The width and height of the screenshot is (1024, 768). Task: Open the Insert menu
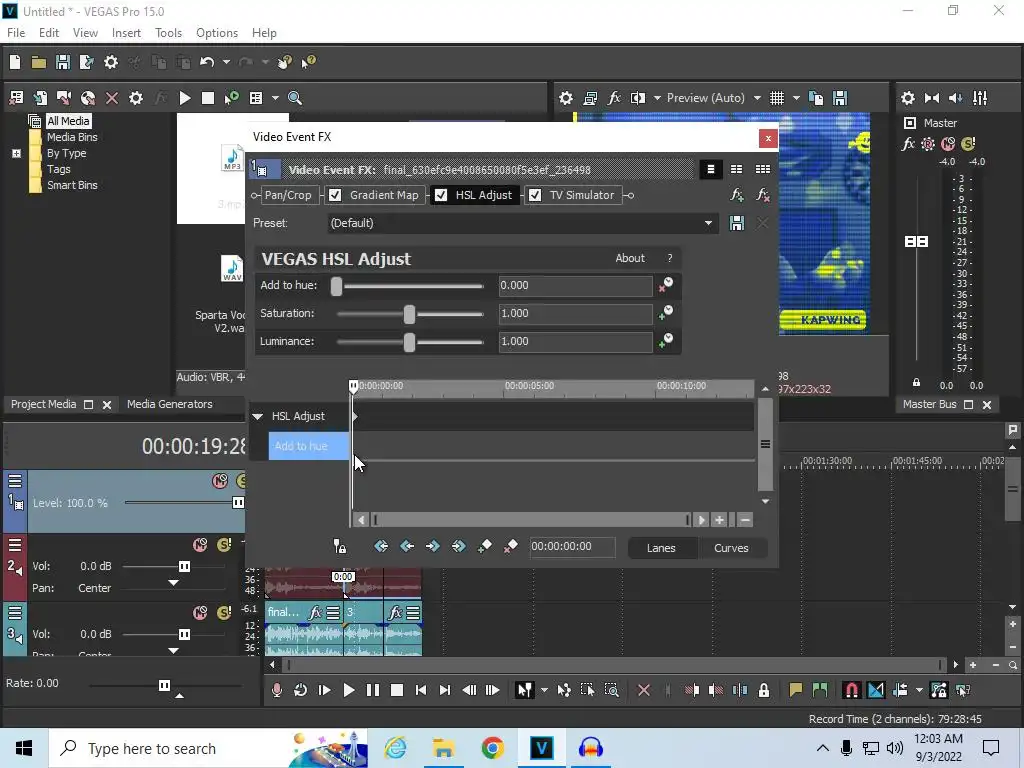tap(126, 33)
